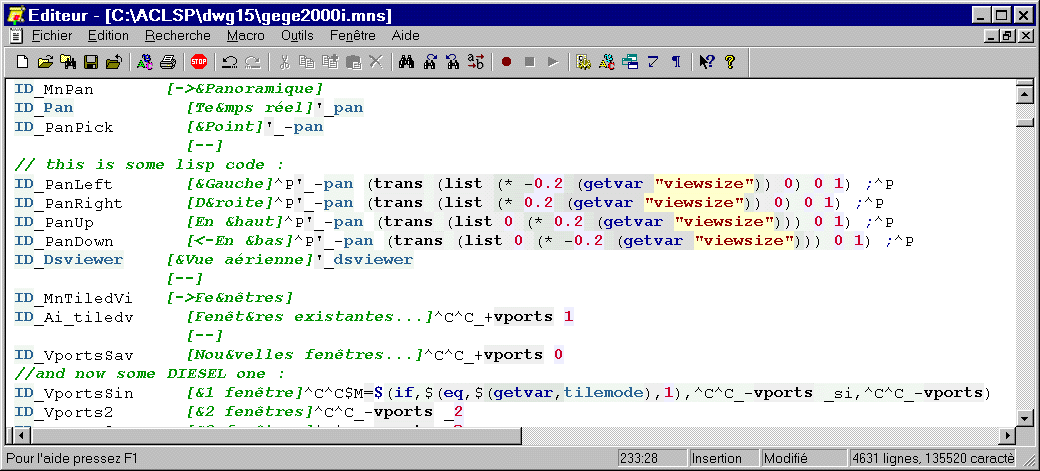Click the [&Vue aérienne] label text
1040x471 pixels.
tap(241, 260)
